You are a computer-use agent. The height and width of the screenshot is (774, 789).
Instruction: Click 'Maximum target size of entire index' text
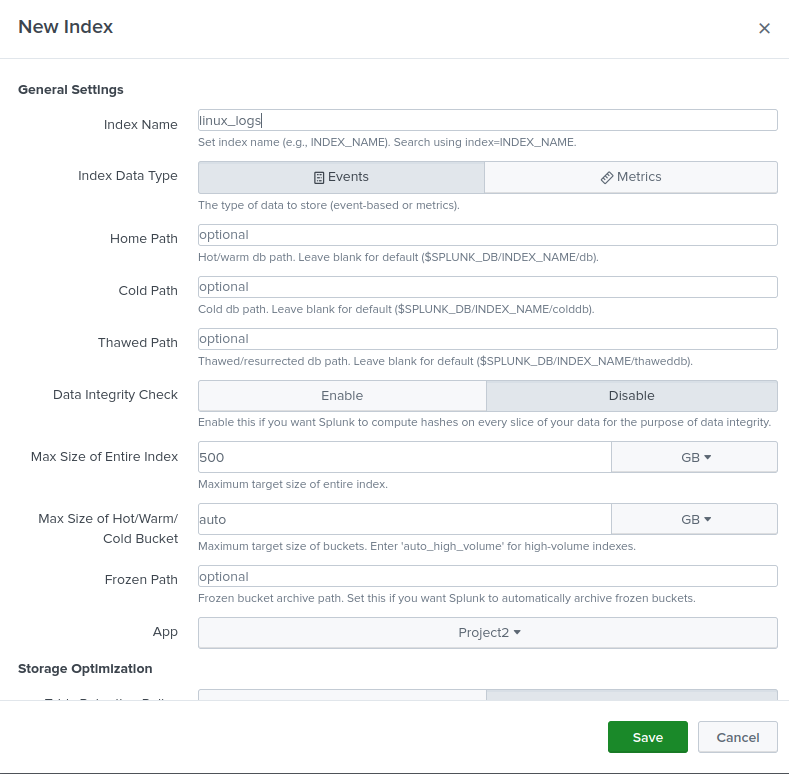tap(292, 484)
